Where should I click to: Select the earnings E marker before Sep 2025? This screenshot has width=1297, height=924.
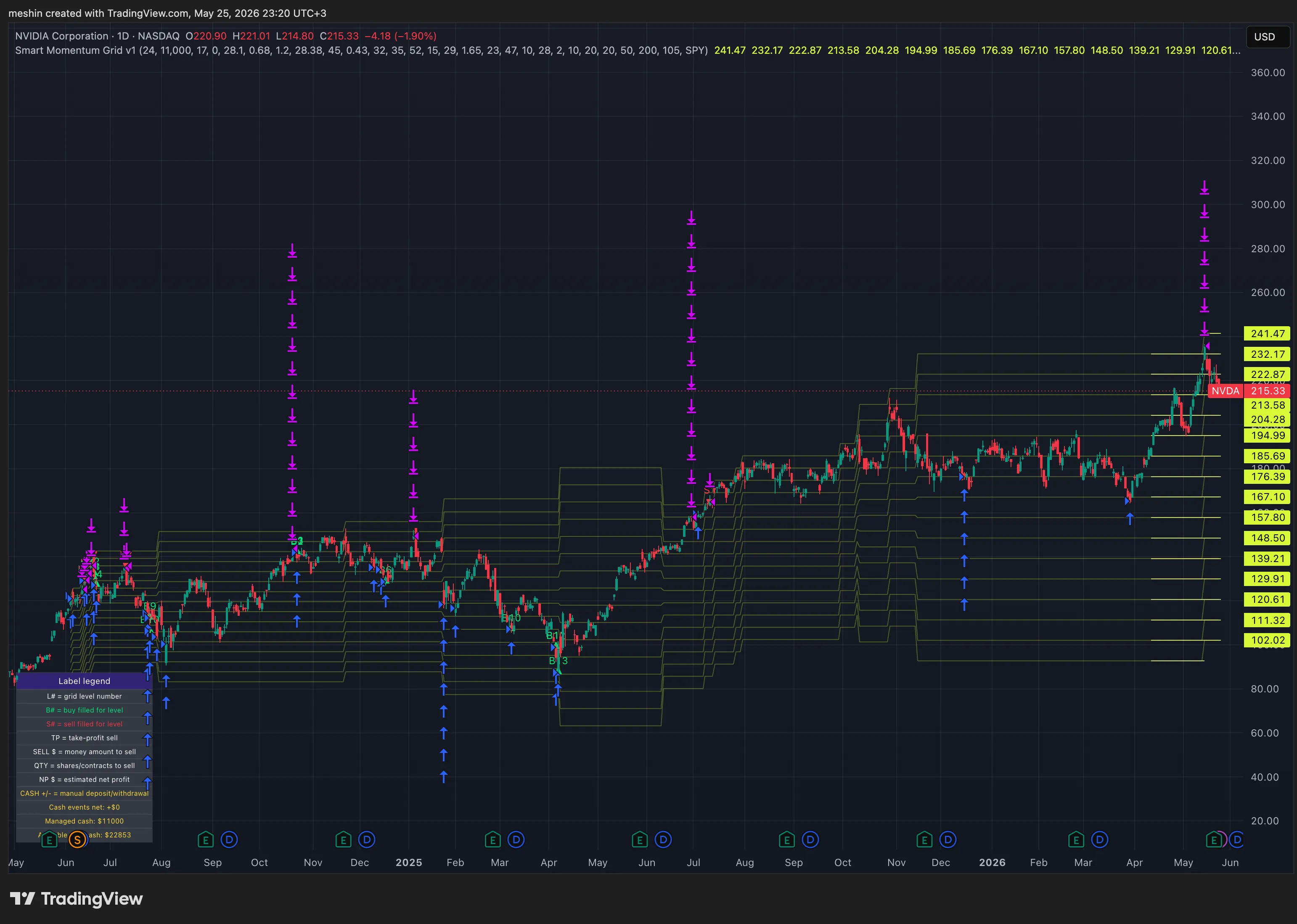point(786,839)
